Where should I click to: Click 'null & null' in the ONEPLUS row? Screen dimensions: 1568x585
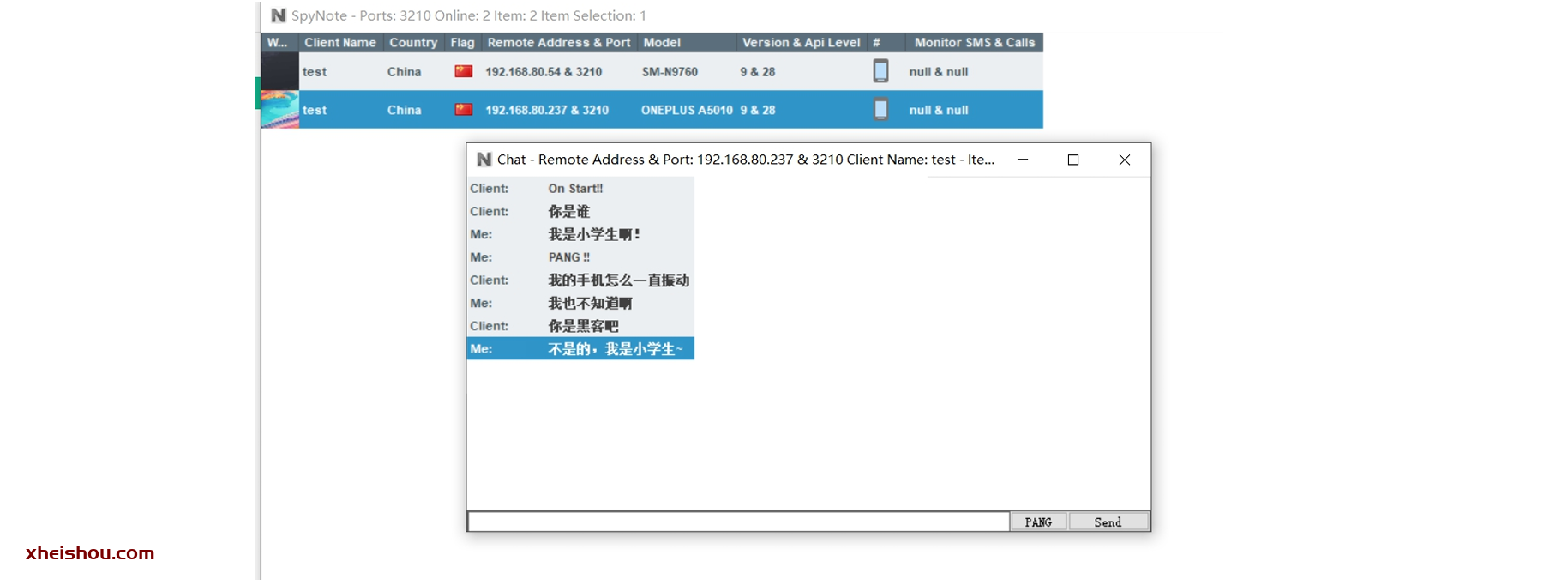(939, 110)
